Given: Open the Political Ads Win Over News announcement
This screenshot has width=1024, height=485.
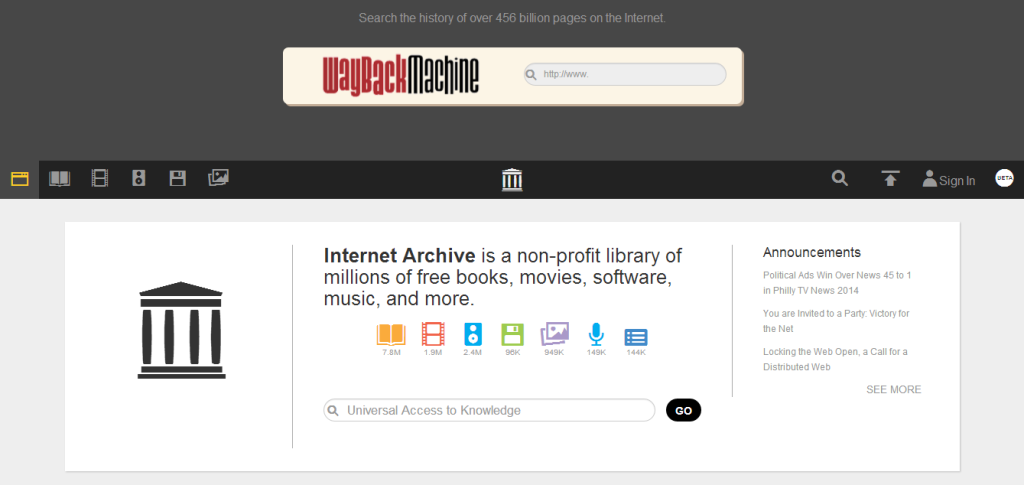Looking at the screenshot, I should coord(837,283).
